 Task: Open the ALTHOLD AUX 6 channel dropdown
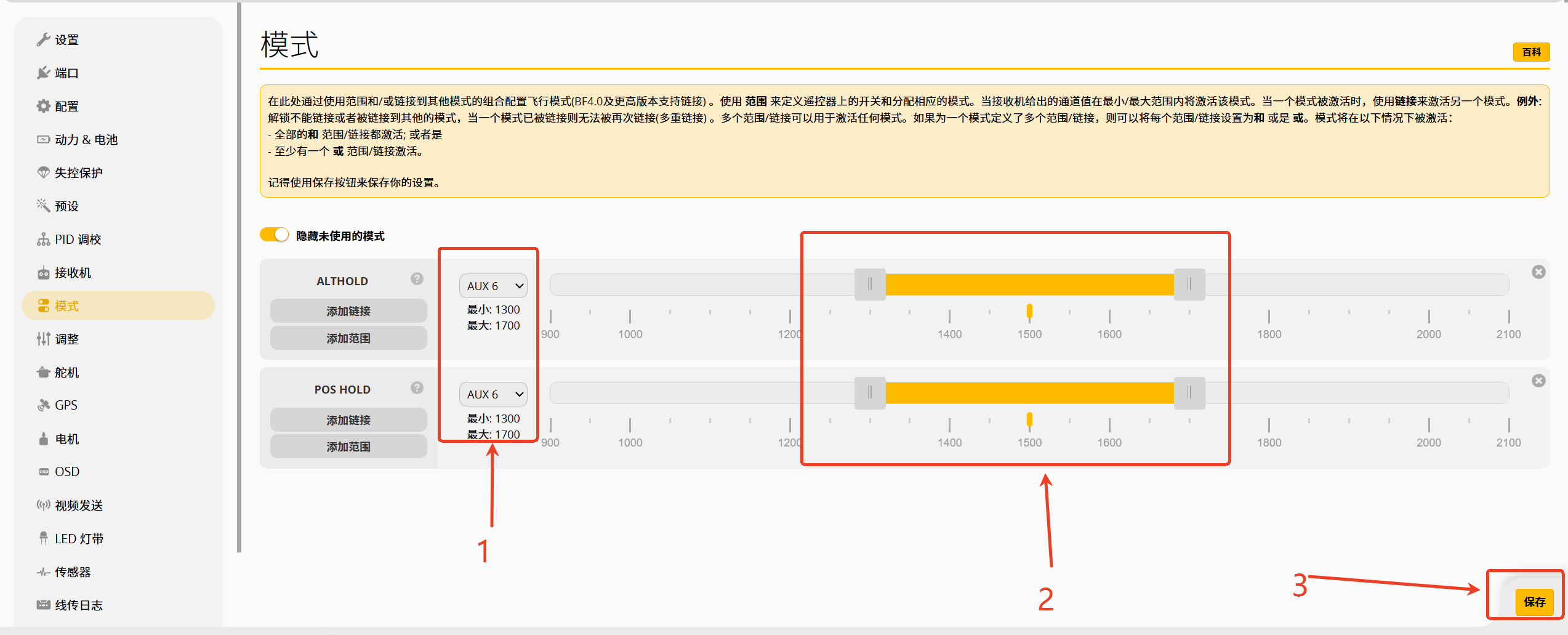coord(493,286)
